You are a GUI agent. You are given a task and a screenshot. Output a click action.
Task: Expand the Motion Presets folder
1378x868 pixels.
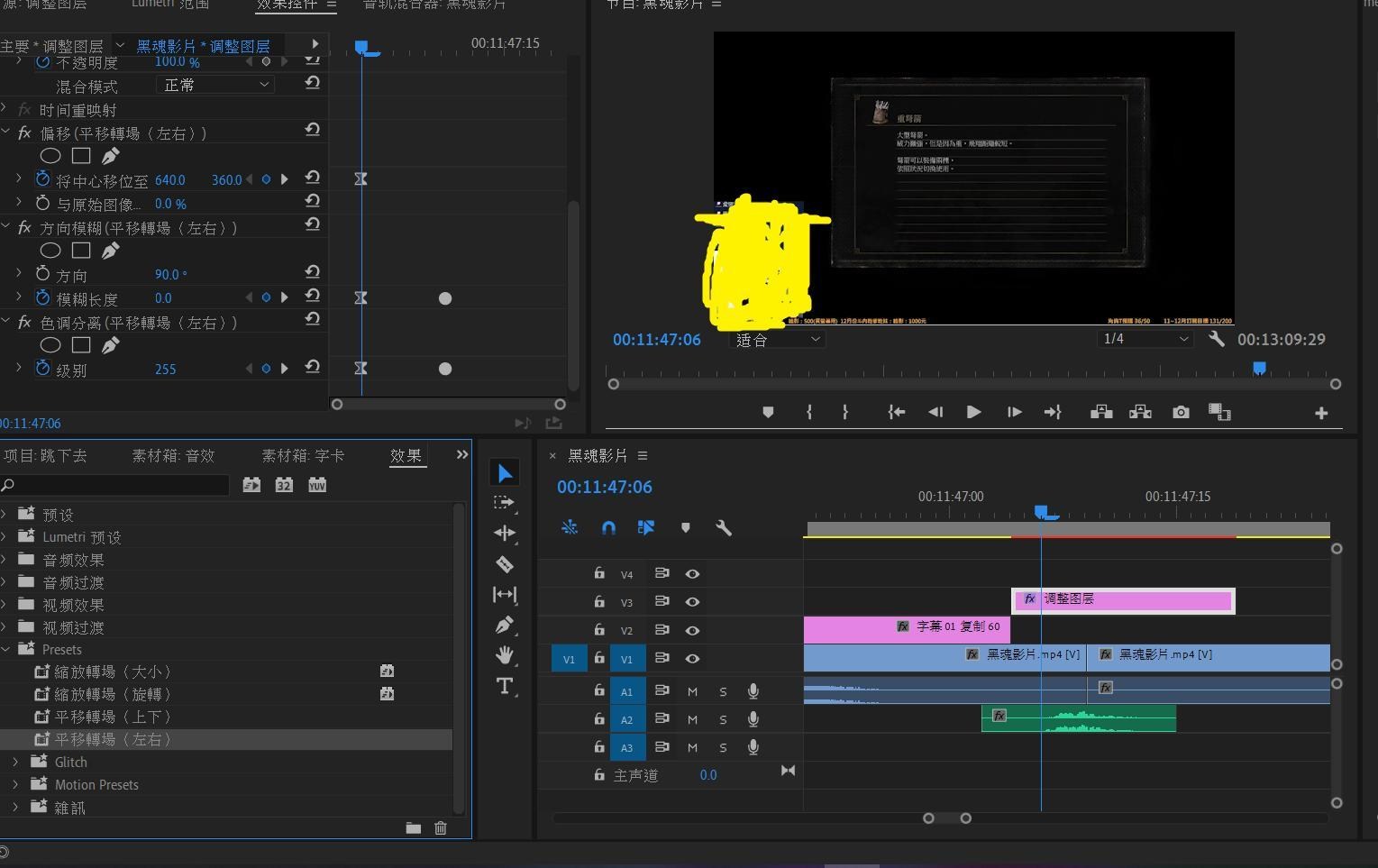point(15,784)
